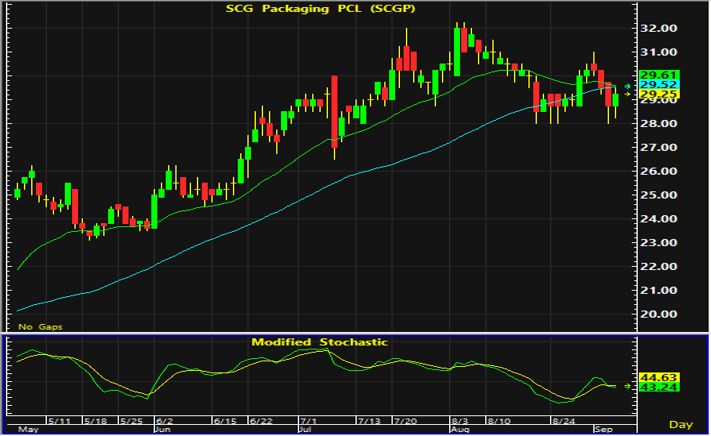Click the Aug month label

pyautogui.click(x=460, y=429)
